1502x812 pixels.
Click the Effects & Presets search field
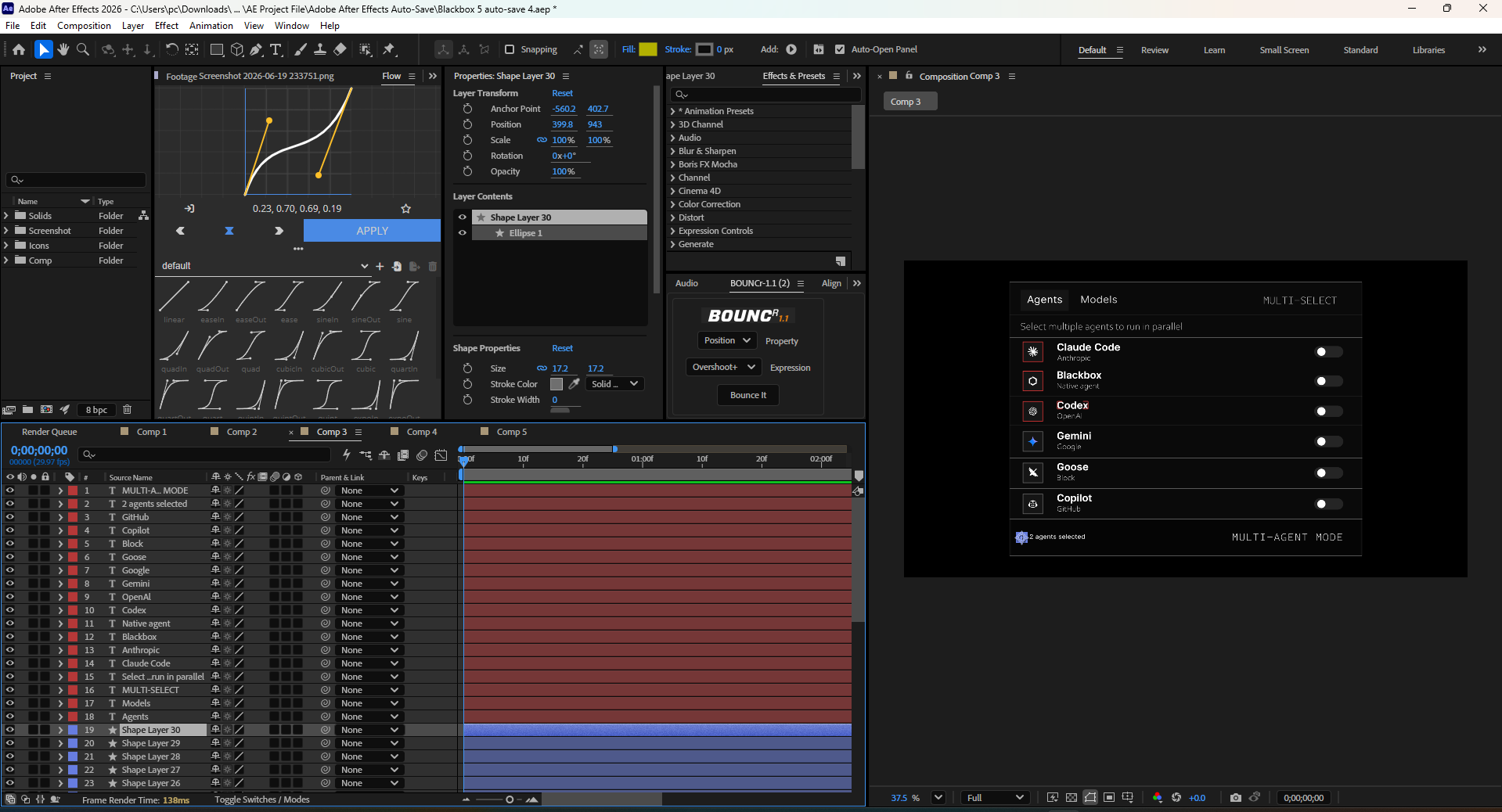(766, 95)
